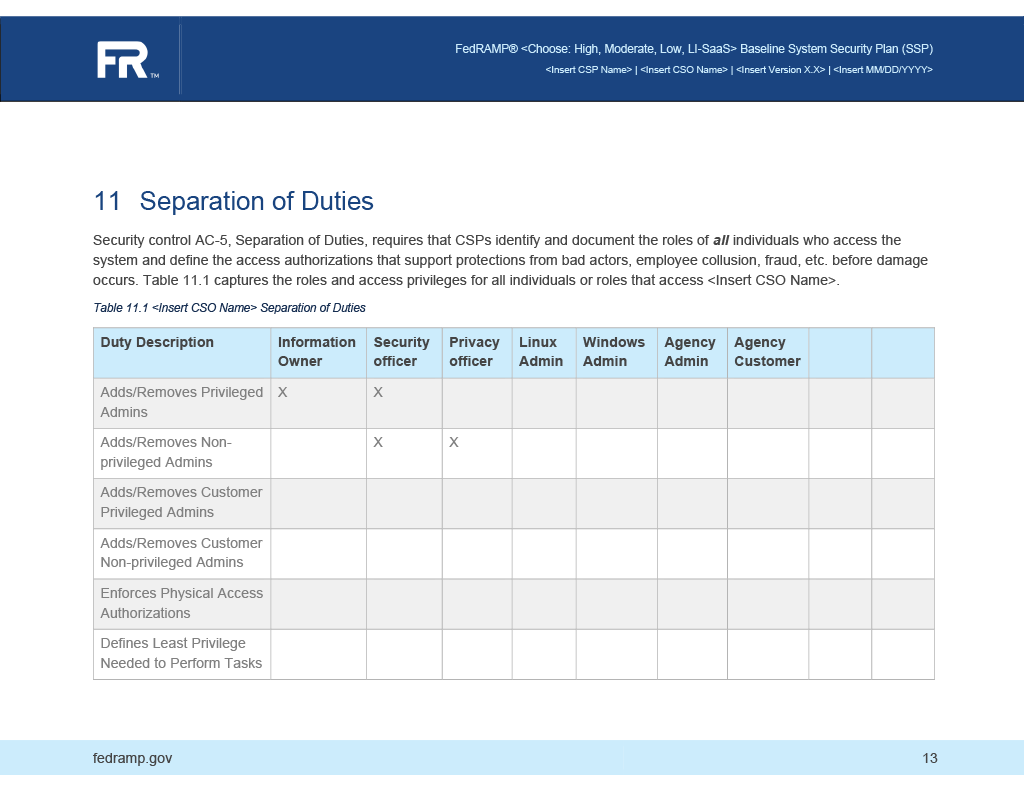This screenshot has width=1024, height=791.
Task: Click the Enforces Physical Access Authorizations cell
Action: (181, 603)
